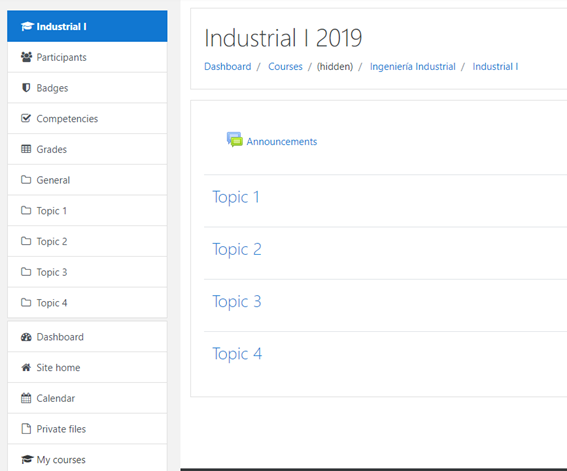This screenshot has width=567, height=471.
Task: Open the Courses breadcrumb link
Action: 285,67
